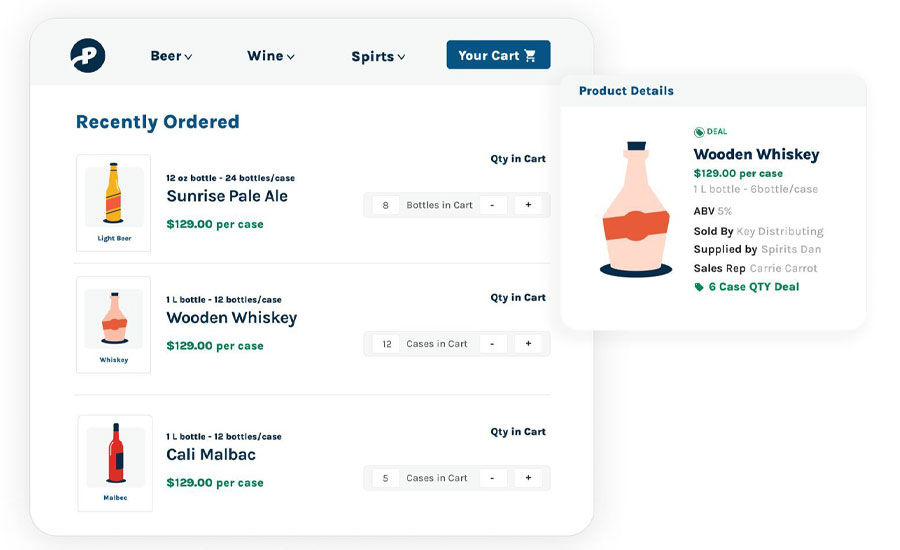900x550 pixels.
Task: Decrease Wooden Whiskey cases with minus
Action: click(x=493, y=344)
